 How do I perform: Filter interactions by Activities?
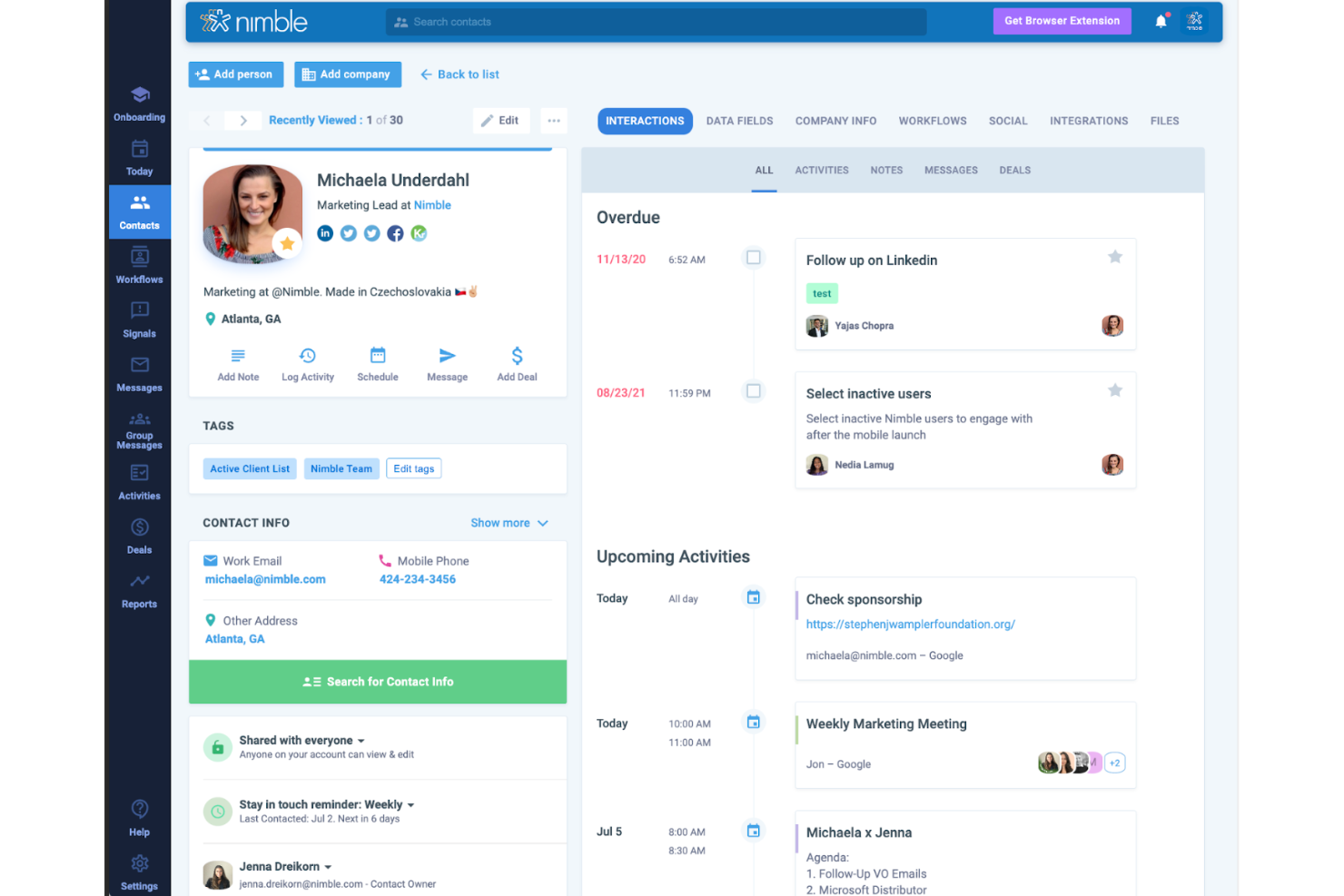[x=822, y=171]
